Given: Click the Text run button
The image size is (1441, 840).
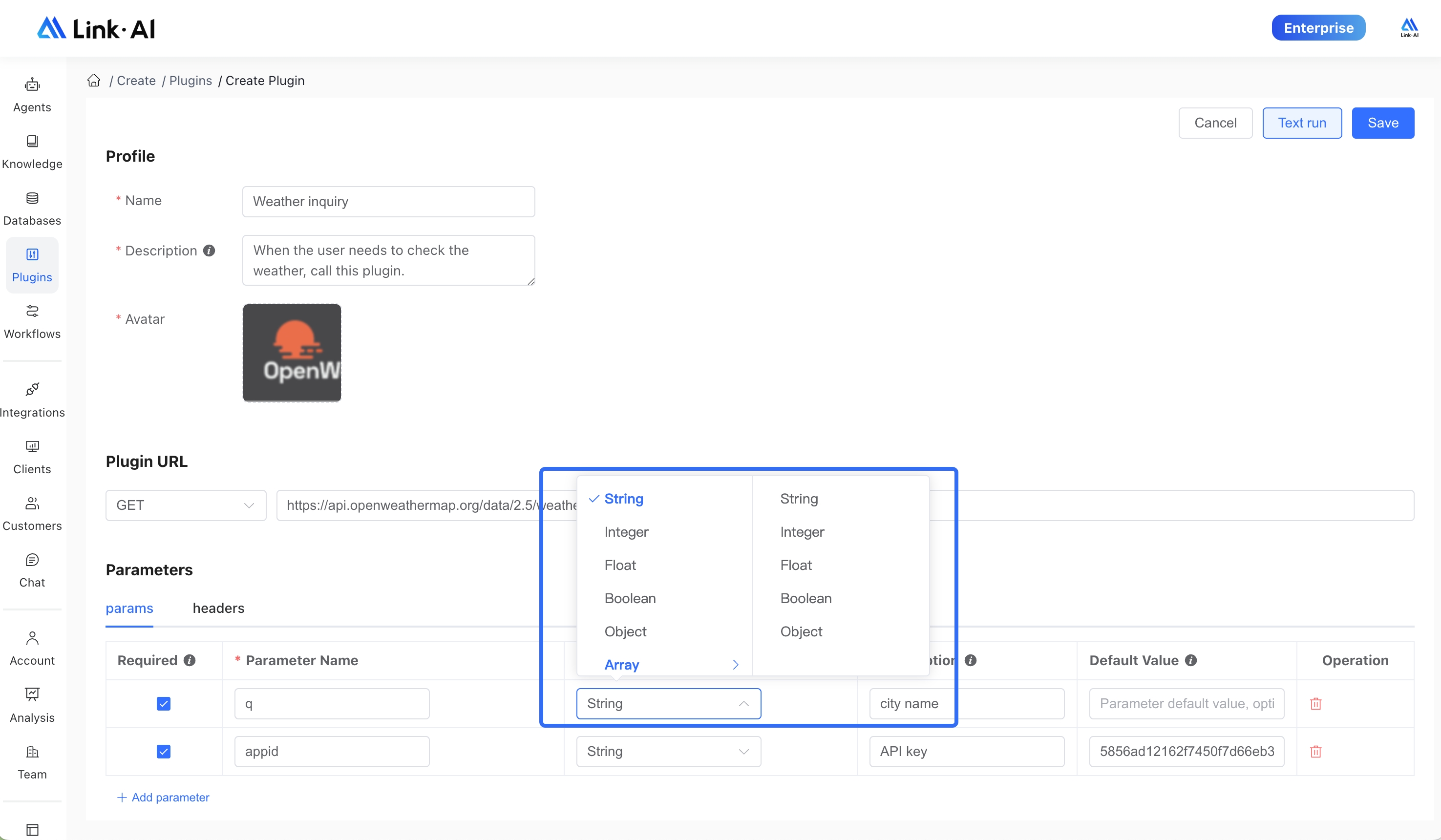Looking at the screenshot, I should coord(1302,123).
